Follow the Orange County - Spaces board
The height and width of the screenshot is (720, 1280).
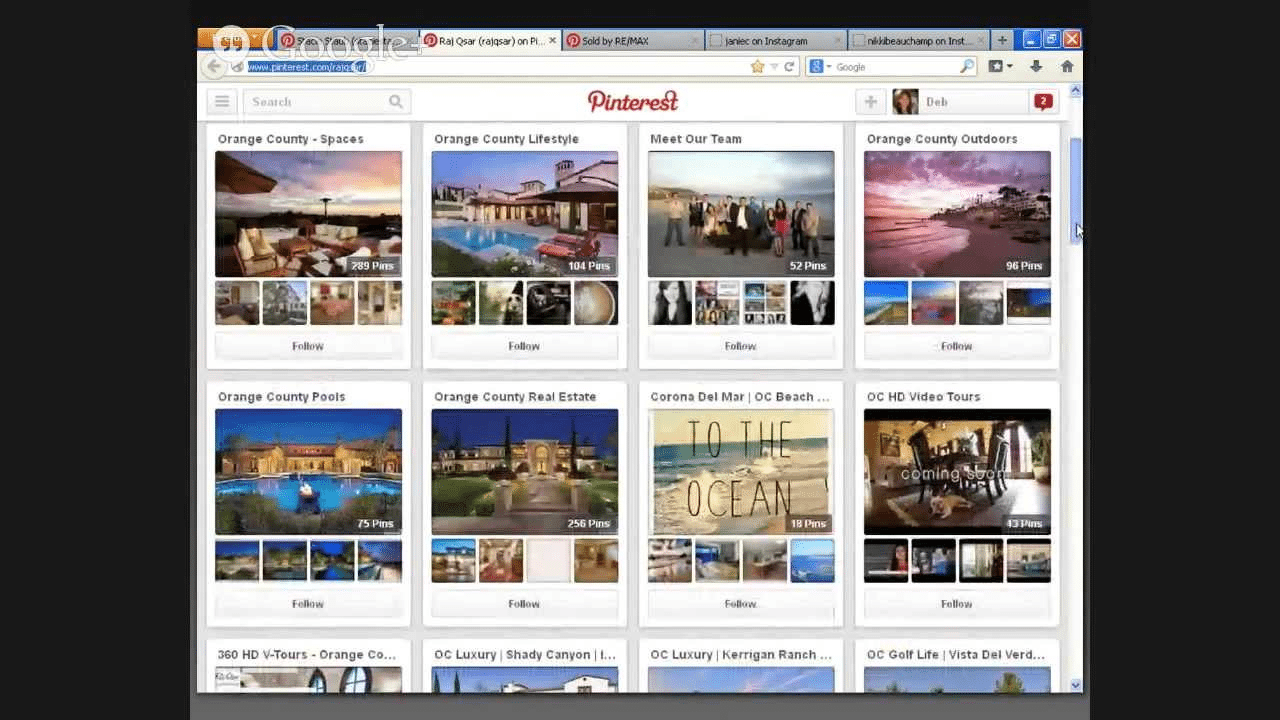308,346
